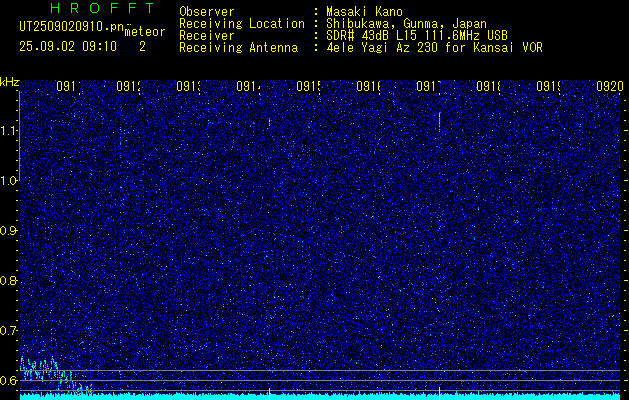Click the 0912 time marker
The width and height of the screenshot is (629, 400).
[x=129, y=86]
